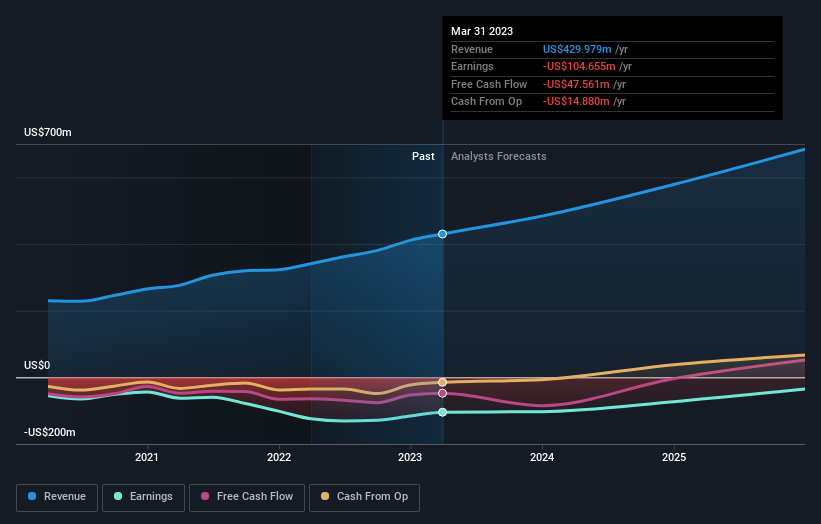
Task: Click the US$429.979m revenue value
Action: point(577,49)
